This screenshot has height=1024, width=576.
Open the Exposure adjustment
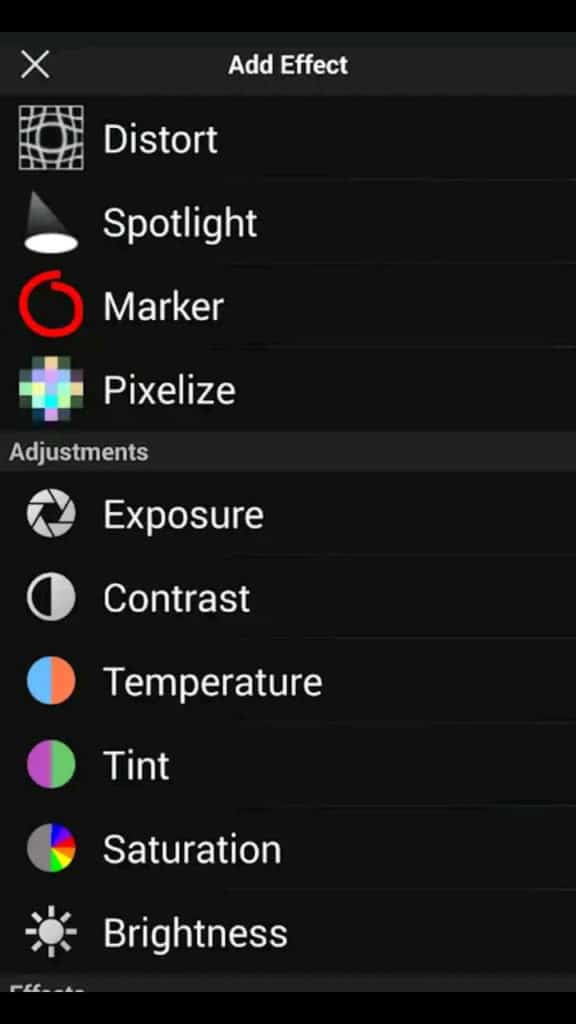[x=288, y=514]
